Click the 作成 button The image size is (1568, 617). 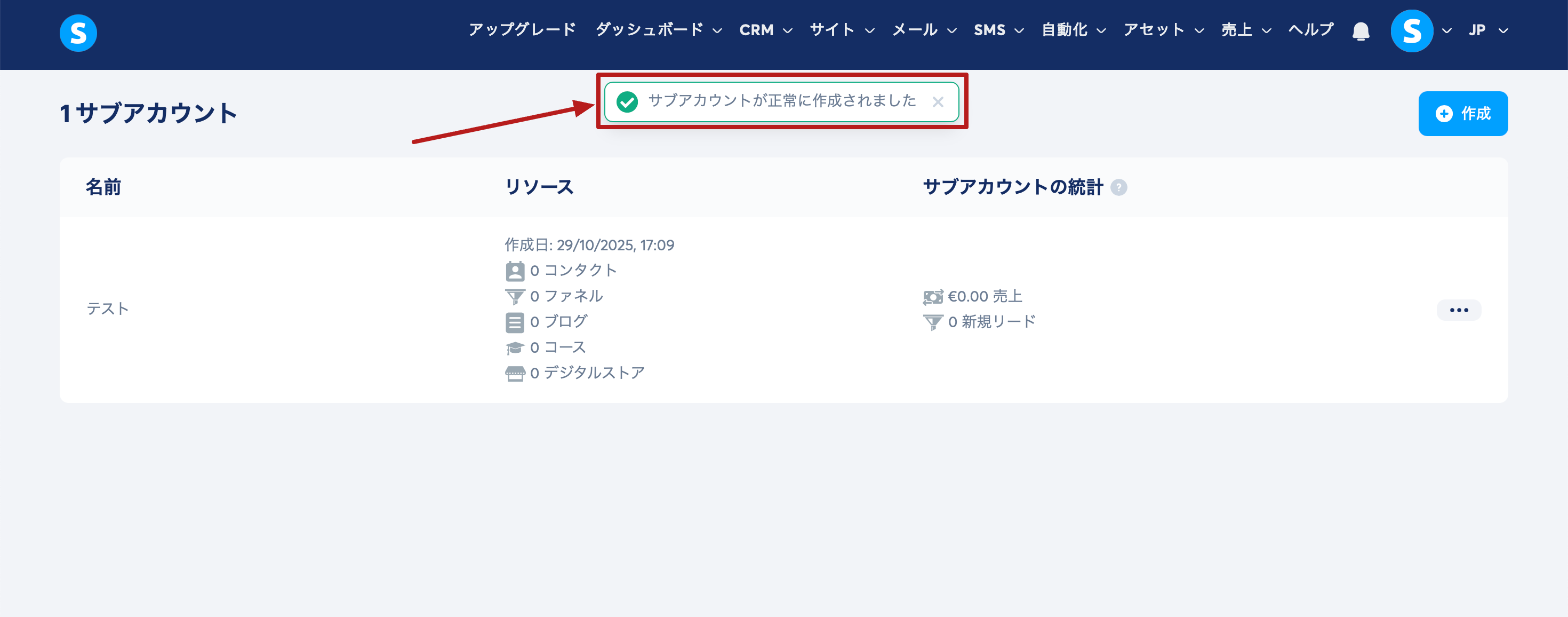1463,114
